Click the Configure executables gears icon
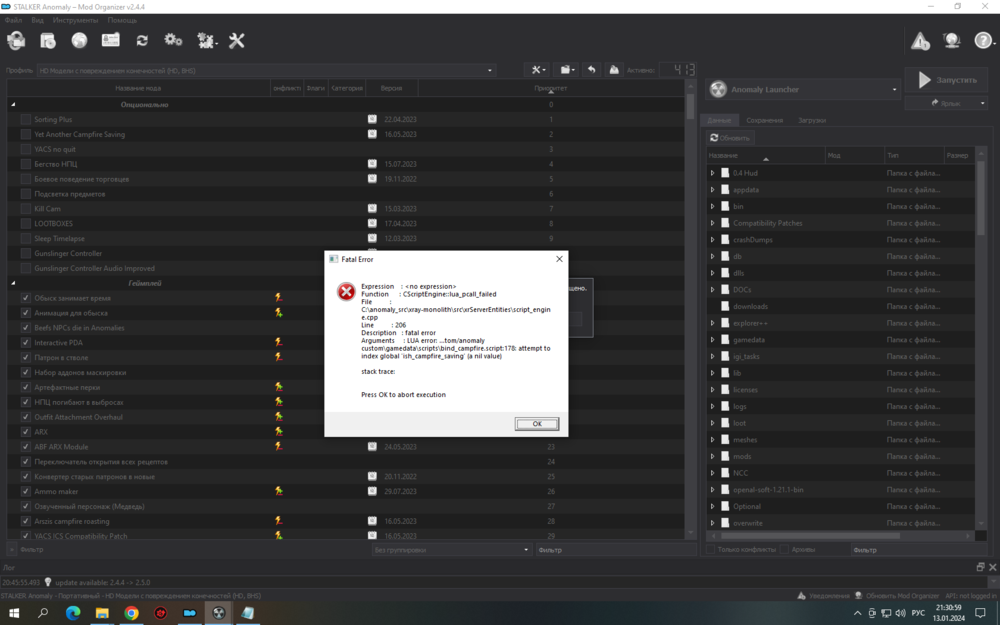 click(173, 41)
